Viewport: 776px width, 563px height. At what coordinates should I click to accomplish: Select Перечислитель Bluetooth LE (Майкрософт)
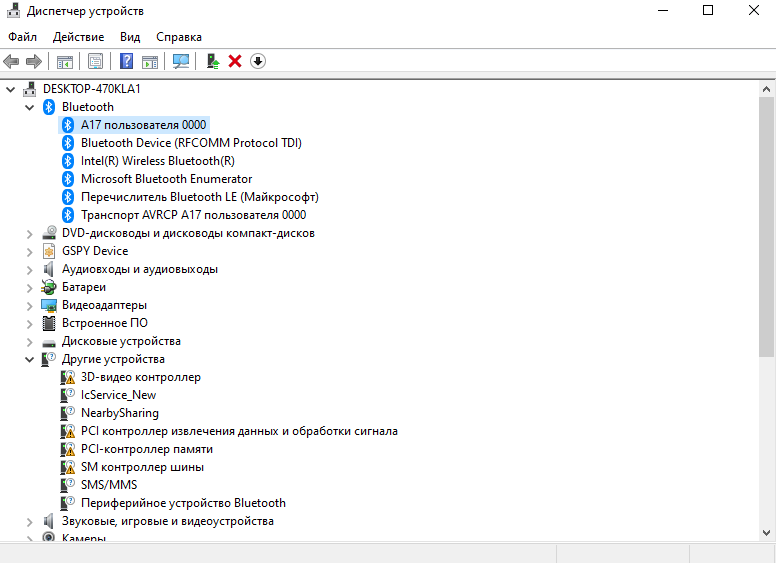pyautogui.click(x=199, y=197)
